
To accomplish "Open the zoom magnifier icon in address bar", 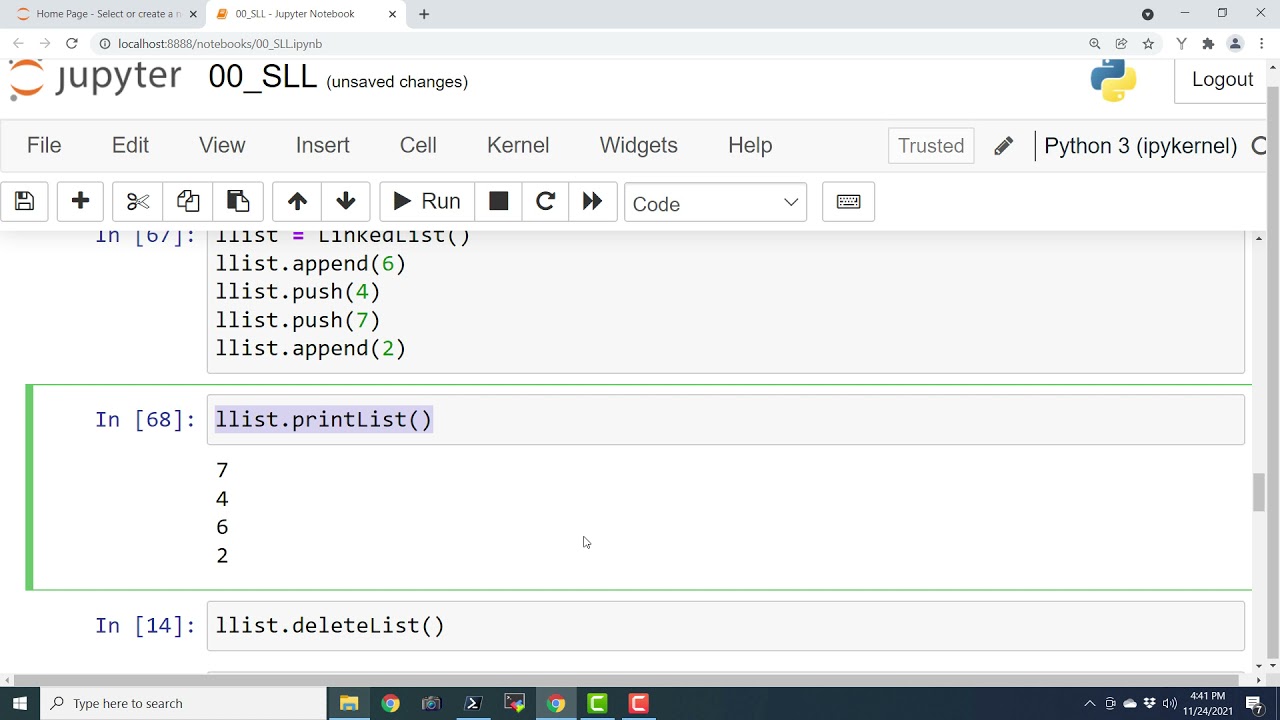I will [x=1095, y=43].
